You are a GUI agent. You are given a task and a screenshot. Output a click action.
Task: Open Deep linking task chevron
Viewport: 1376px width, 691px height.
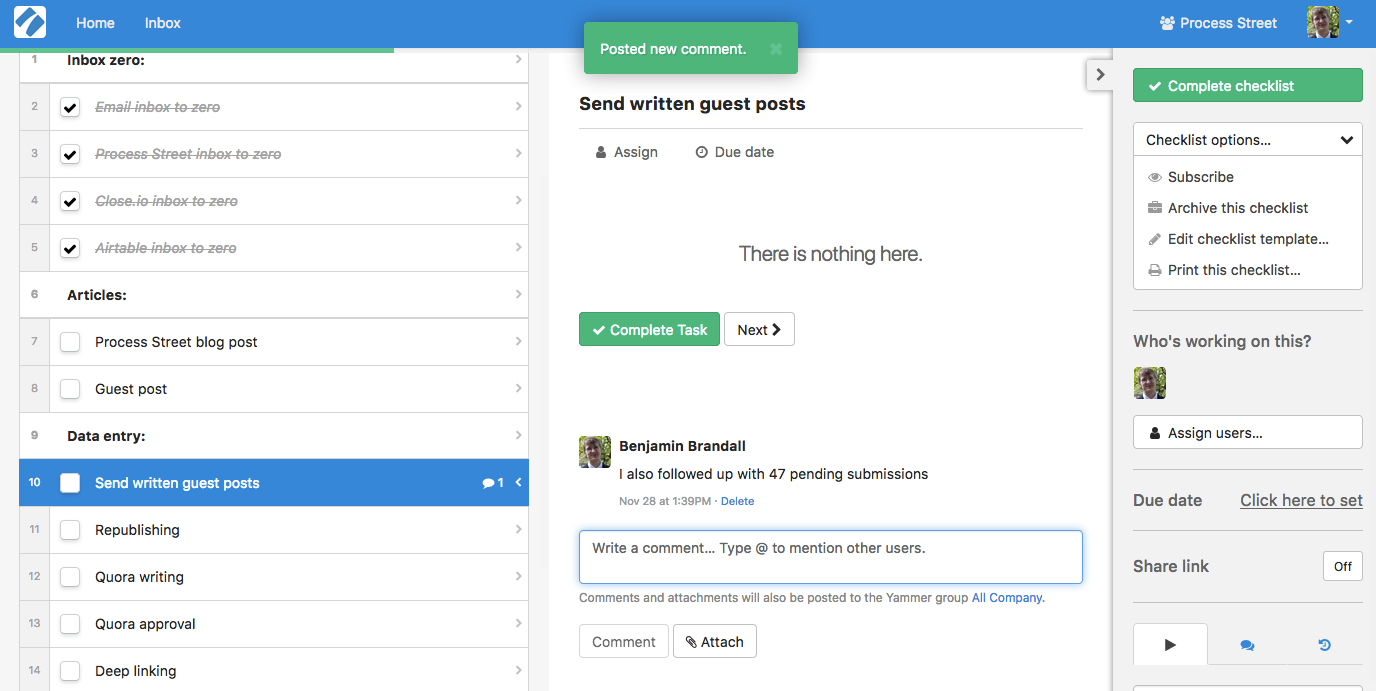click(518, 670)
